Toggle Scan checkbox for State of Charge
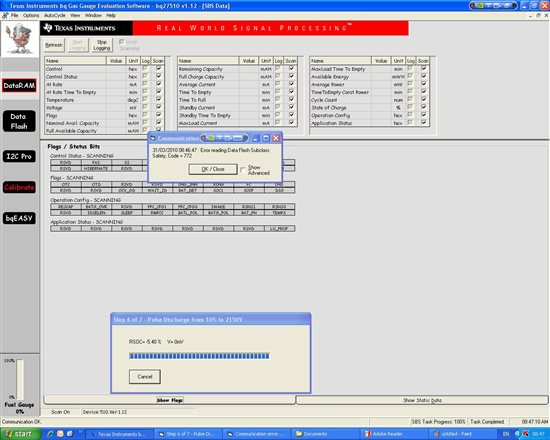The height and width of the screenshot is (440, 550). click(x=424, y=107)
